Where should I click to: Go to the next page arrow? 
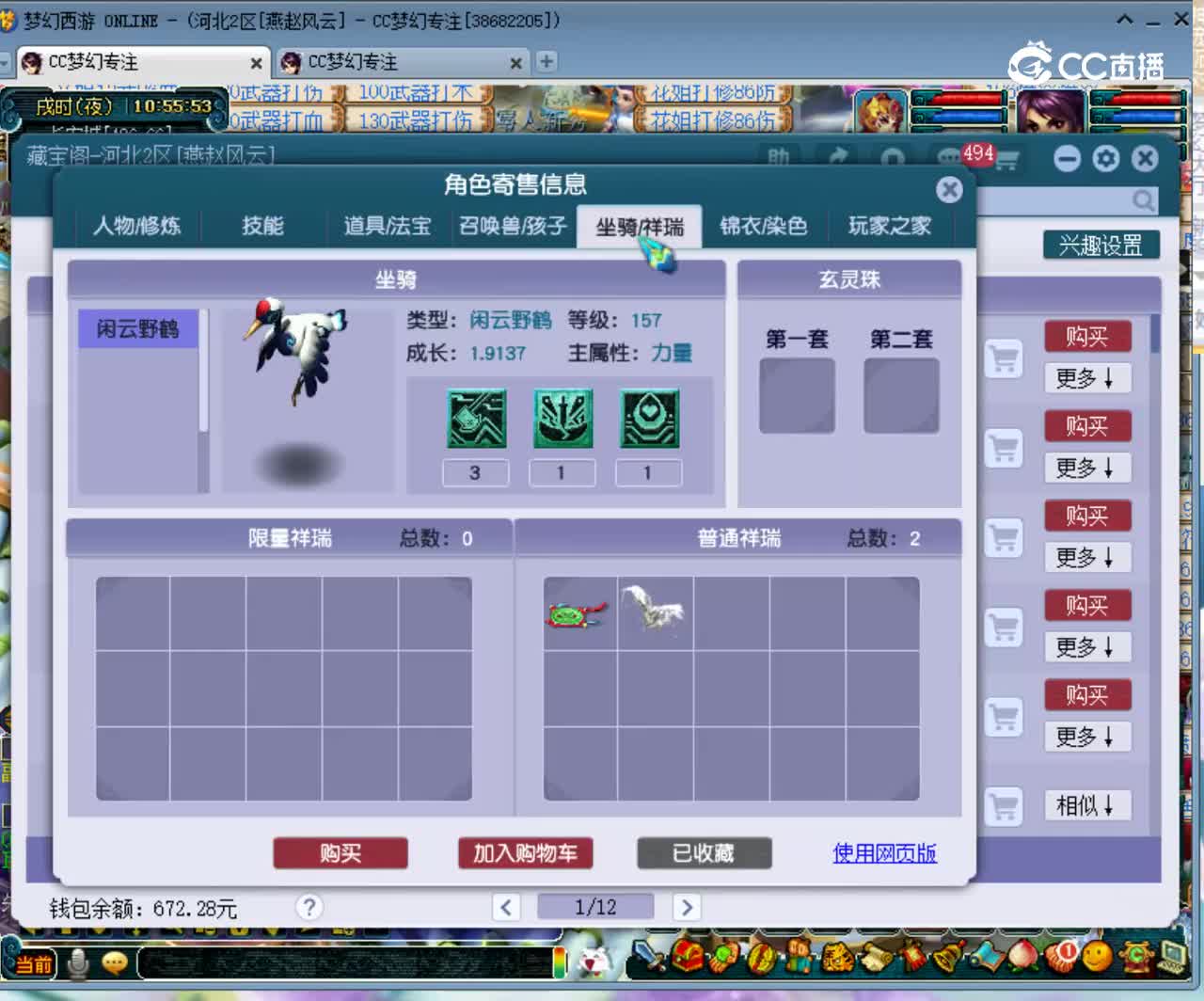coord(687,907)
